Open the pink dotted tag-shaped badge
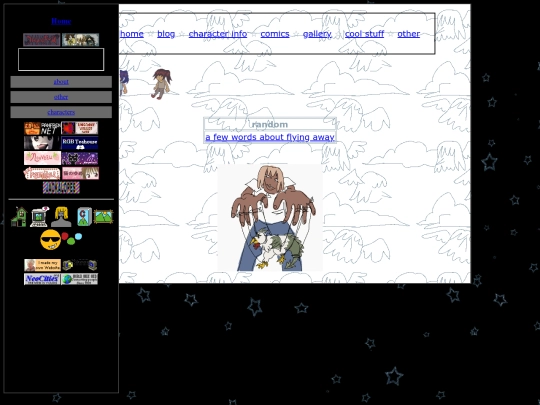540x405 pixels. pyautogui.click(x=42, y=173)
